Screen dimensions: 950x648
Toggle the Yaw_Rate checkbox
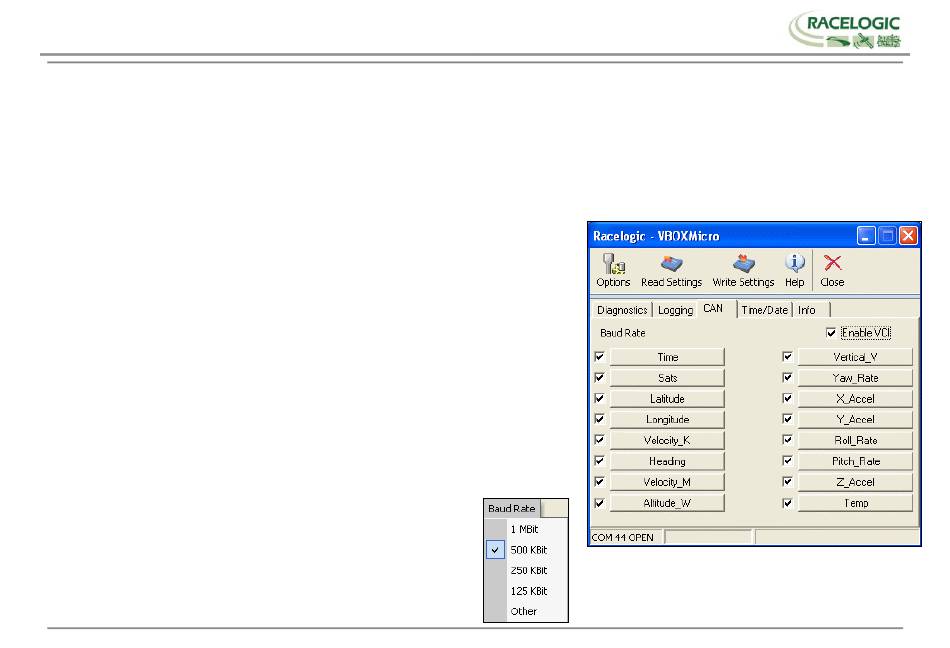tap(787, 377)
